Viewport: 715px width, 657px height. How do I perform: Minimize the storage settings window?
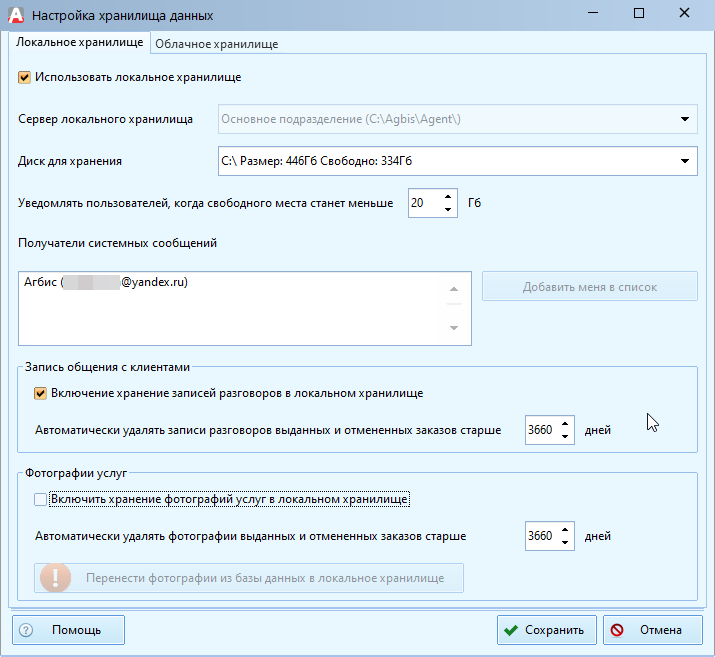point(593,13)
